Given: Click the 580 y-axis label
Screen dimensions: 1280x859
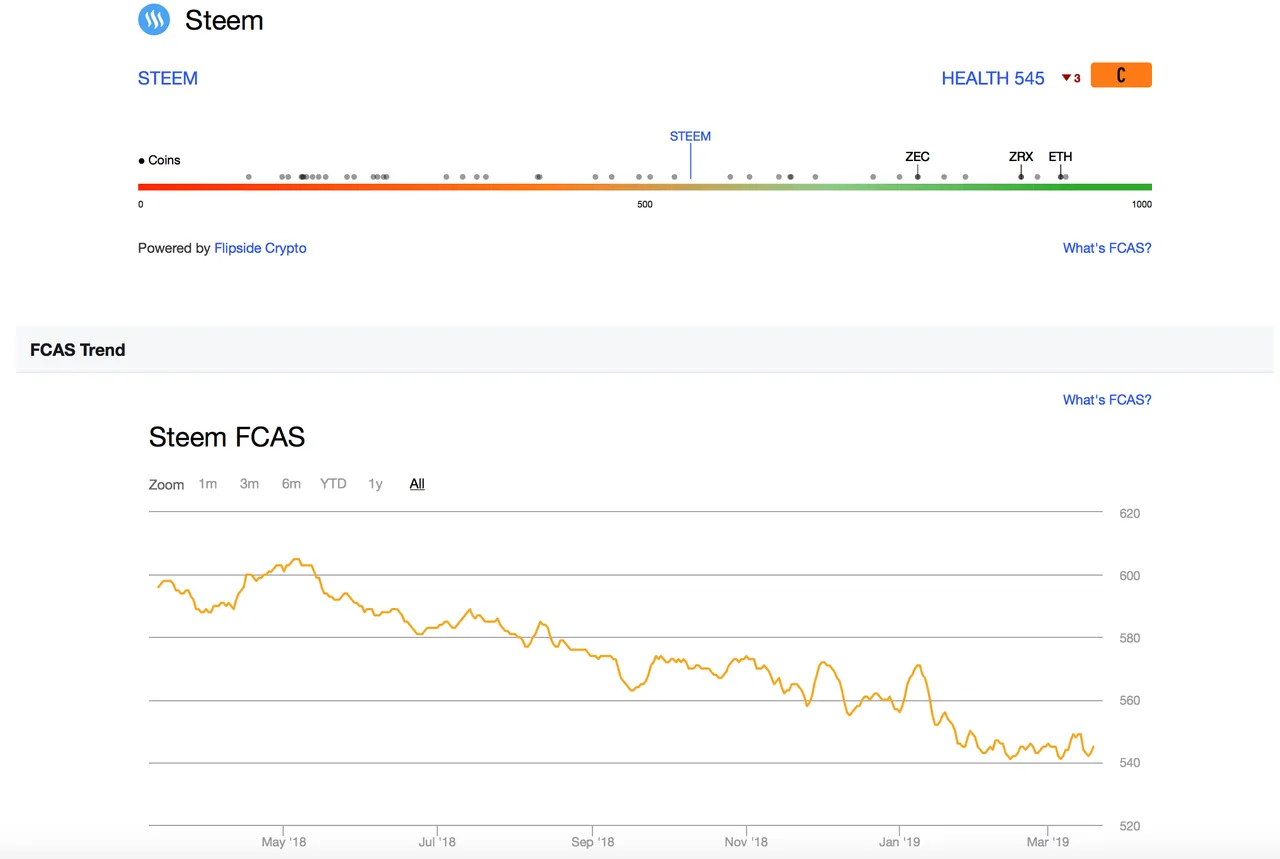Looking at the screenshot, I should pyautogui.click(x=1130, y=638).
